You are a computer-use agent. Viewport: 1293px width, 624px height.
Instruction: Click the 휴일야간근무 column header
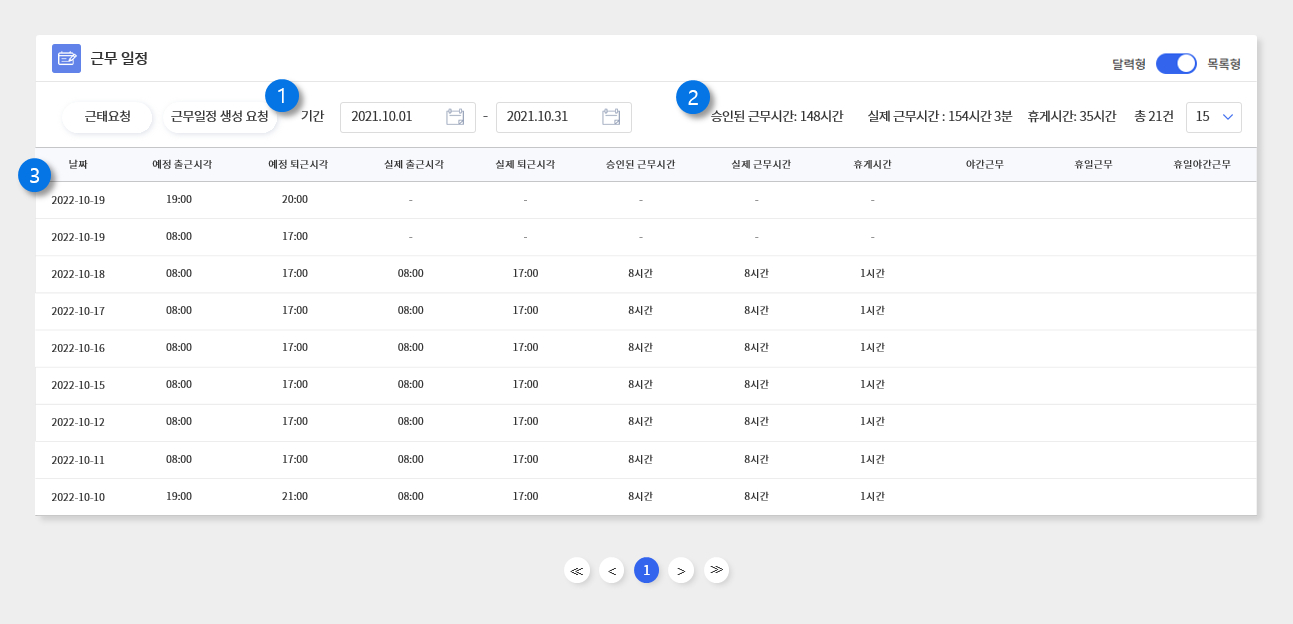coord(1202,164)
